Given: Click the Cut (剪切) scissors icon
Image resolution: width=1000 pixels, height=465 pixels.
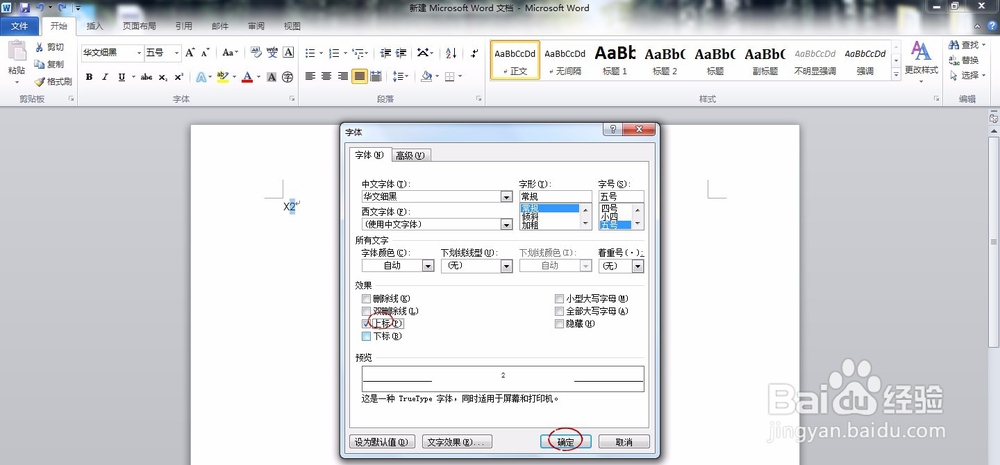Looking at the screenshot, I should tap(39, 47).
